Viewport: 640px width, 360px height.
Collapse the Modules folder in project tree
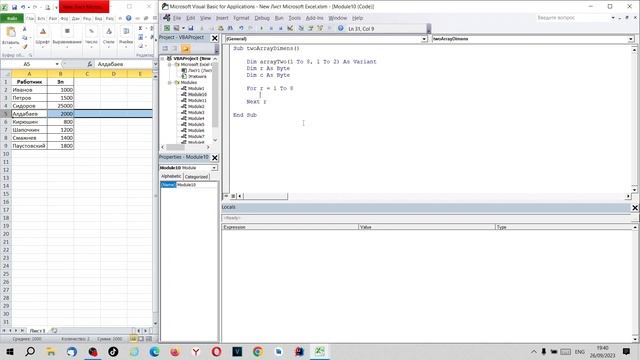[170, 82]
